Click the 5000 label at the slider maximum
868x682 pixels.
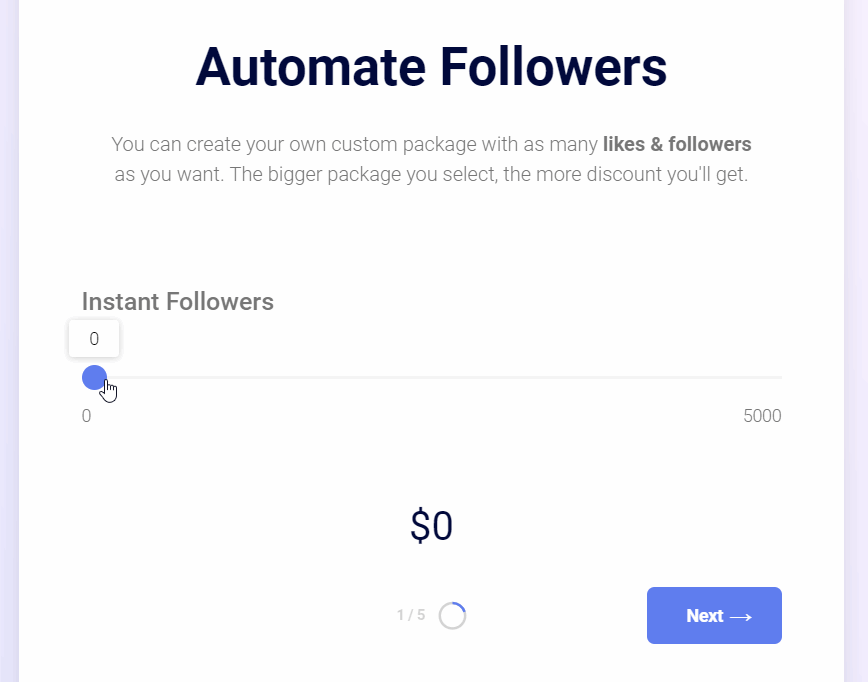pyautogui.click(x=763, y=416)
